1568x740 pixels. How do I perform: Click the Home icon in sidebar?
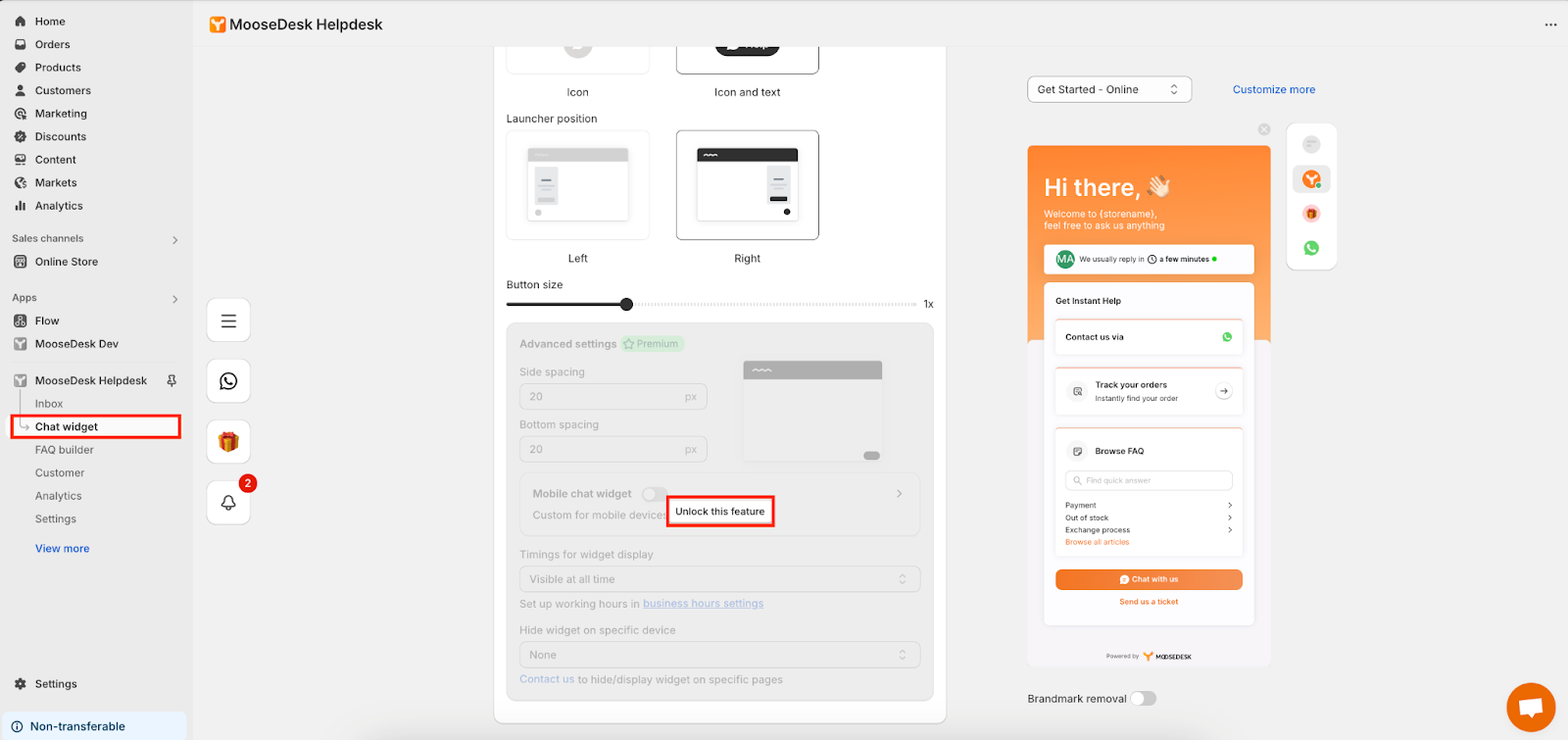21,22
